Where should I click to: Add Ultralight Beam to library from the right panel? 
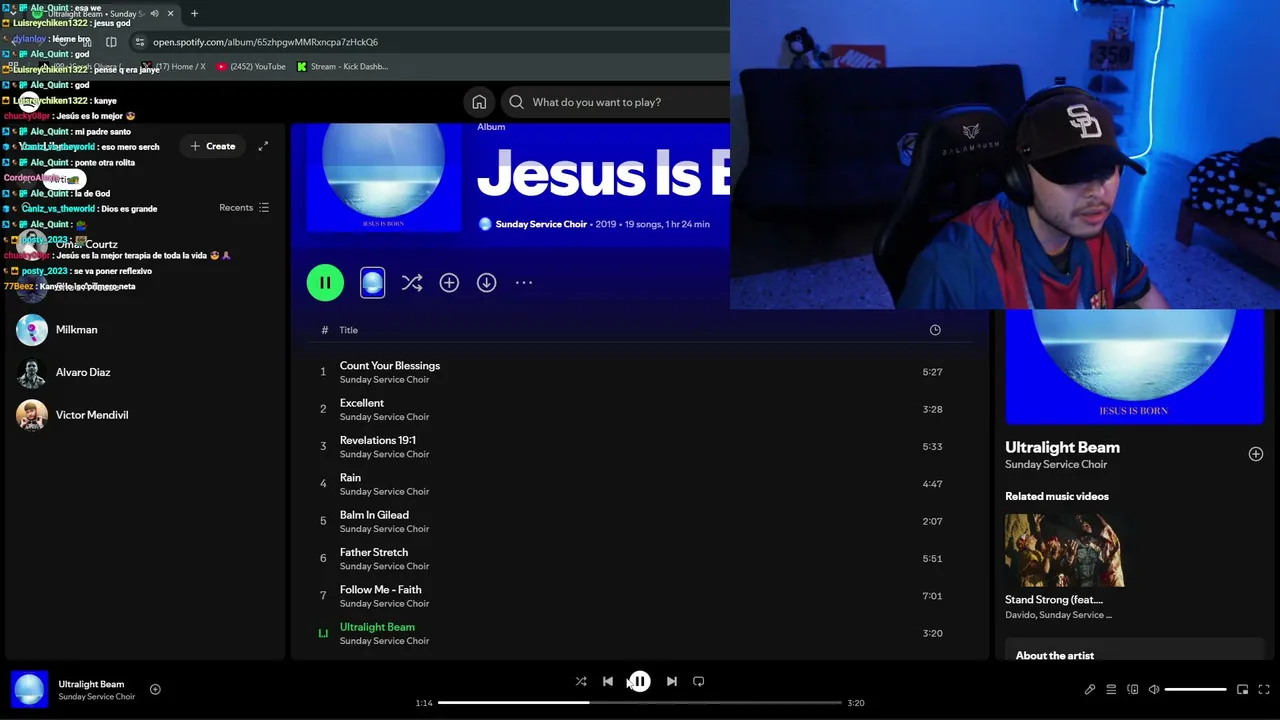(1256, 454)
